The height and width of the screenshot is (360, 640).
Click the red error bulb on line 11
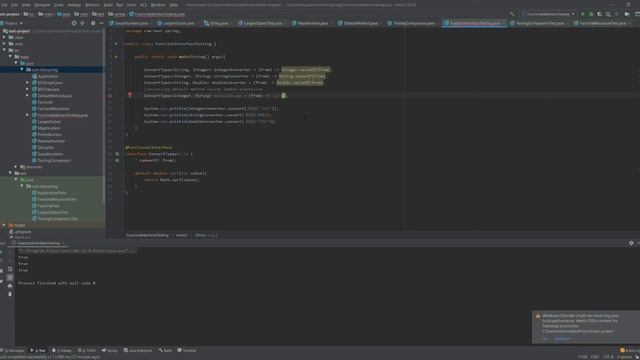point(130,95)
